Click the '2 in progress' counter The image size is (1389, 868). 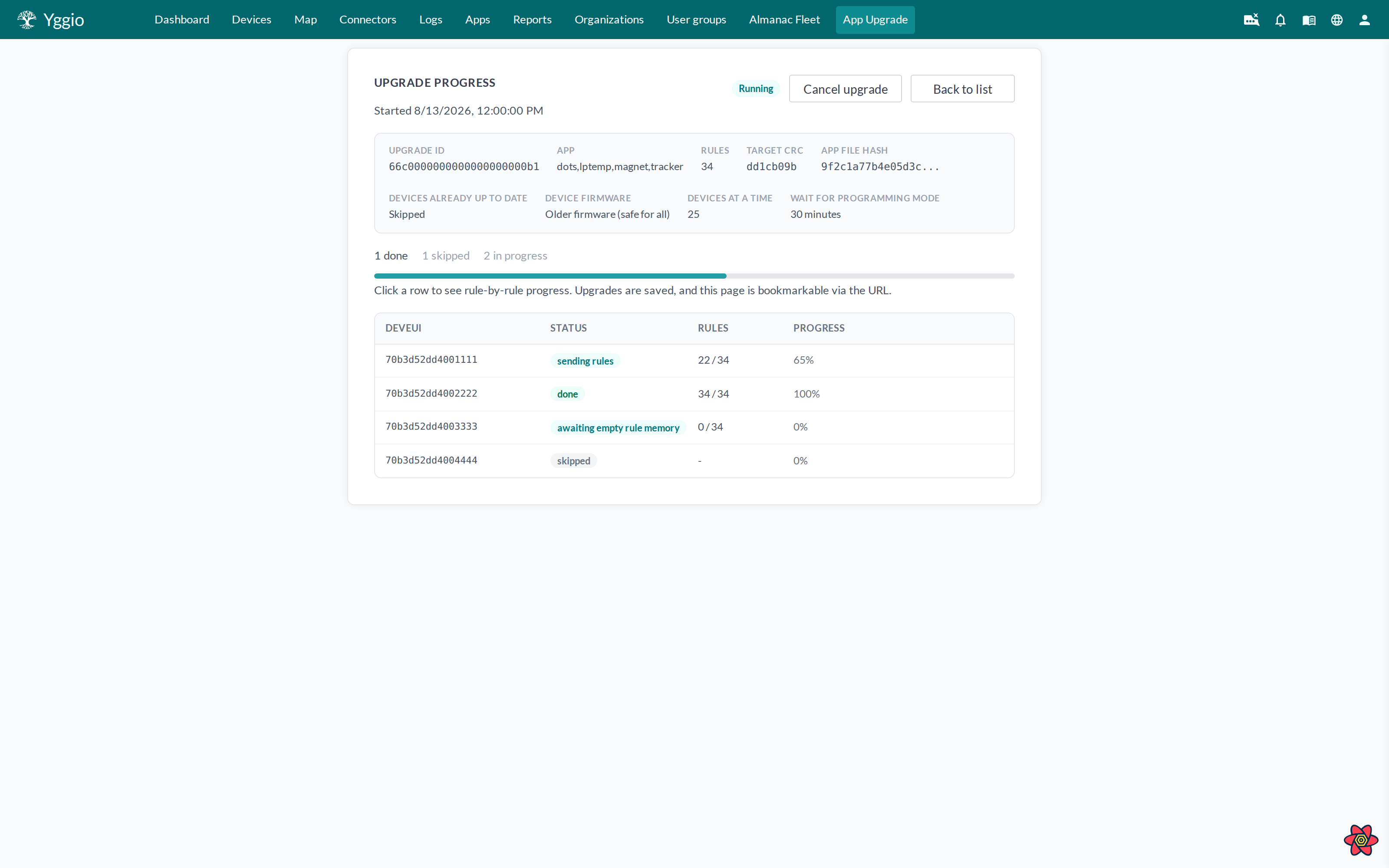[x=515, y=256]
